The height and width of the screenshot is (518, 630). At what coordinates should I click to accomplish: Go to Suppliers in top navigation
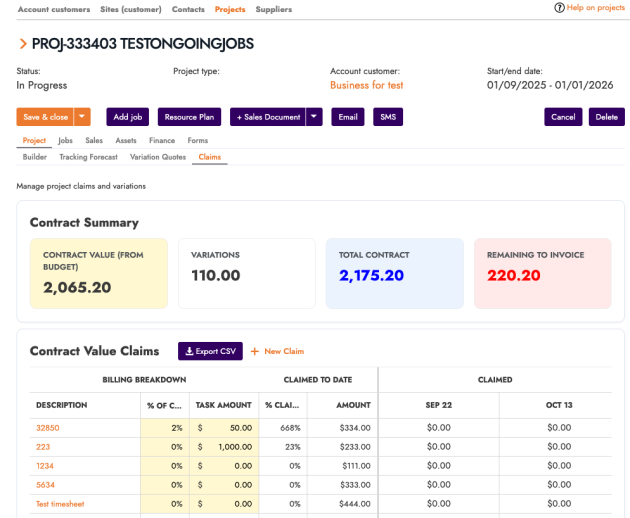[273, 9]
